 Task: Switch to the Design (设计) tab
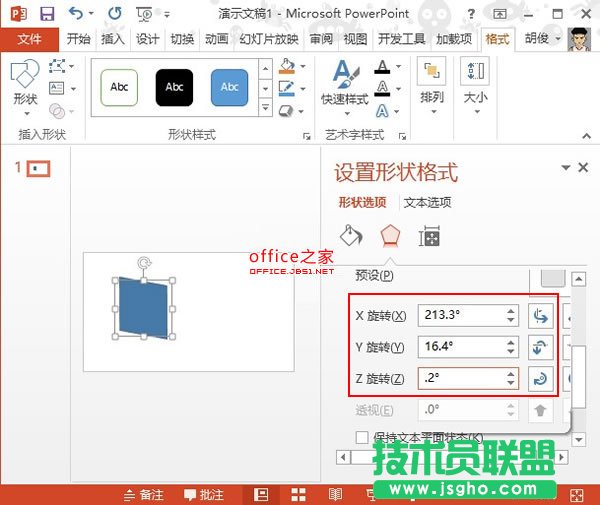[x=147, y=39]
